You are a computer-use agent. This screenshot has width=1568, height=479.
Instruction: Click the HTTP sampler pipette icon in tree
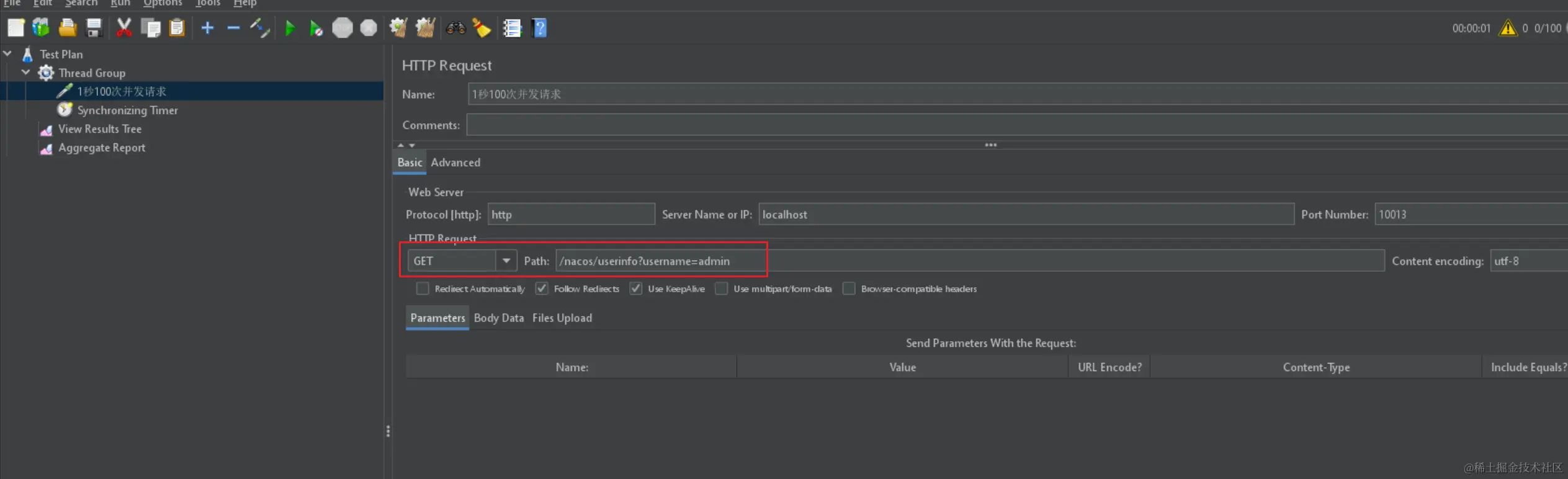pyautogui.click(x=65, y=91)
